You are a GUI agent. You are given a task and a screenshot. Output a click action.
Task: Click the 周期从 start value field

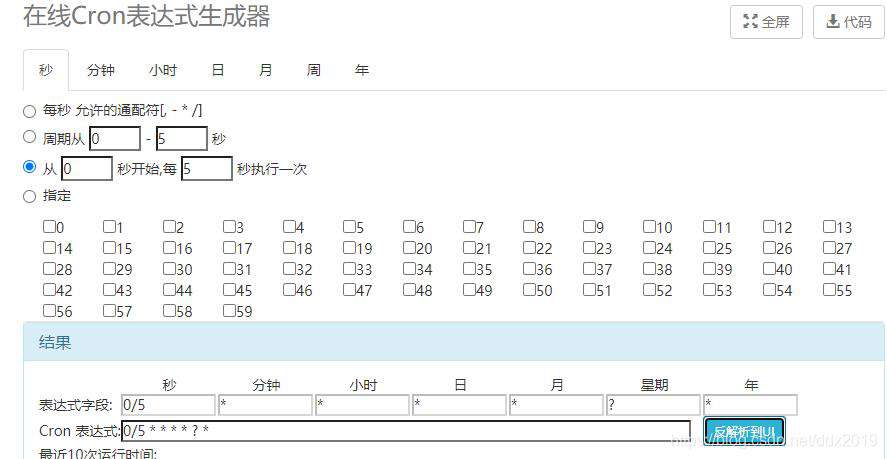pos(115,139)
